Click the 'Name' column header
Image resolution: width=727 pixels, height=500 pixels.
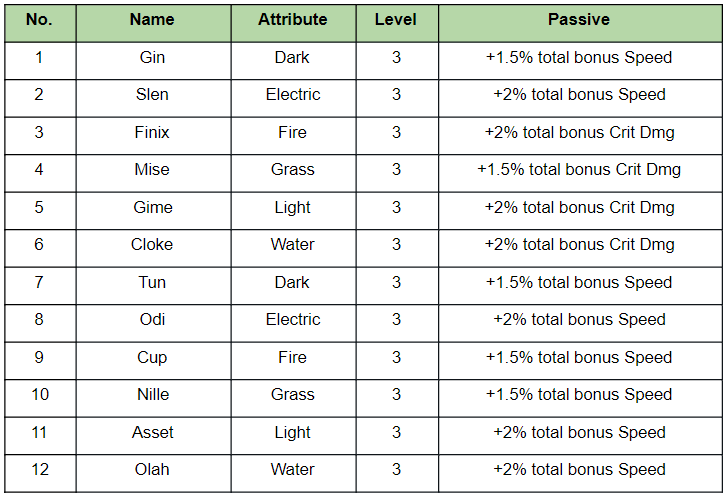coord(152,20)
